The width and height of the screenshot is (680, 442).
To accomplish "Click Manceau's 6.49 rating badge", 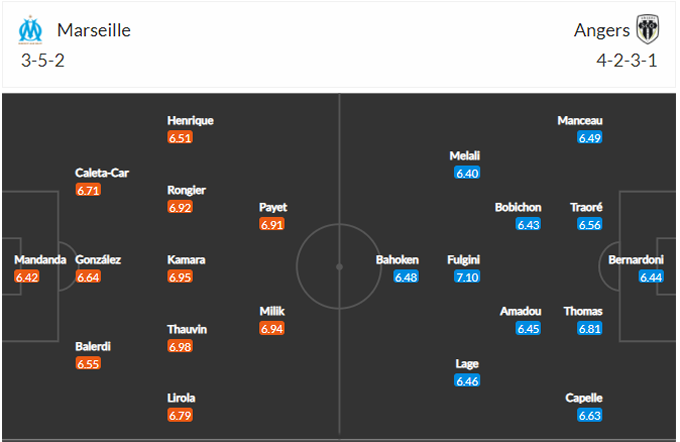I will pos(590,138).
